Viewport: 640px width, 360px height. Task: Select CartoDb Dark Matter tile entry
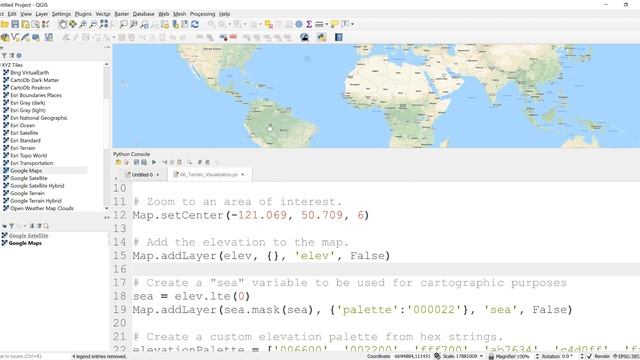35,80
